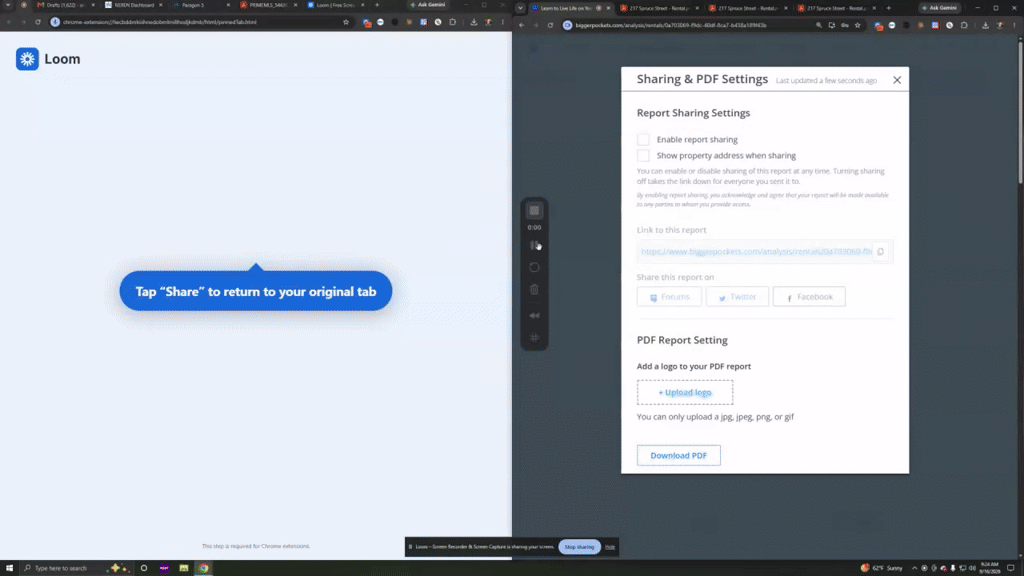Bookmark the BiggerPockets page with star icon

[x=857, y=25]
